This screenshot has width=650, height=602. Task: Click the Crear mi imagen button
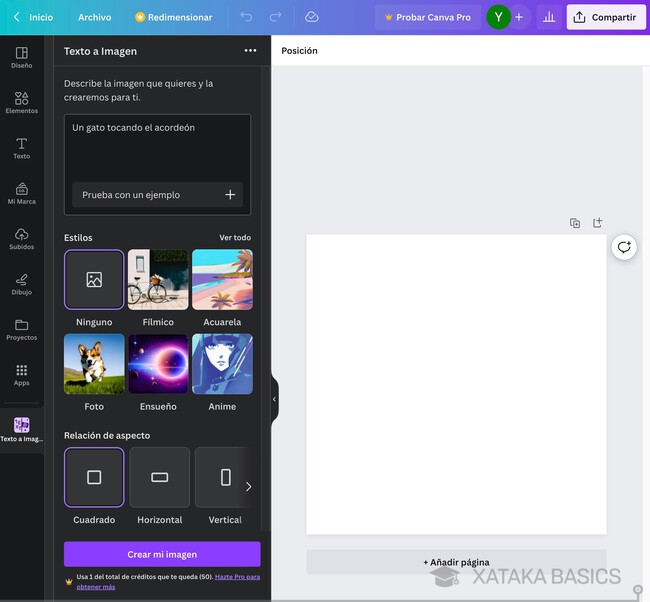coord(162,554)
